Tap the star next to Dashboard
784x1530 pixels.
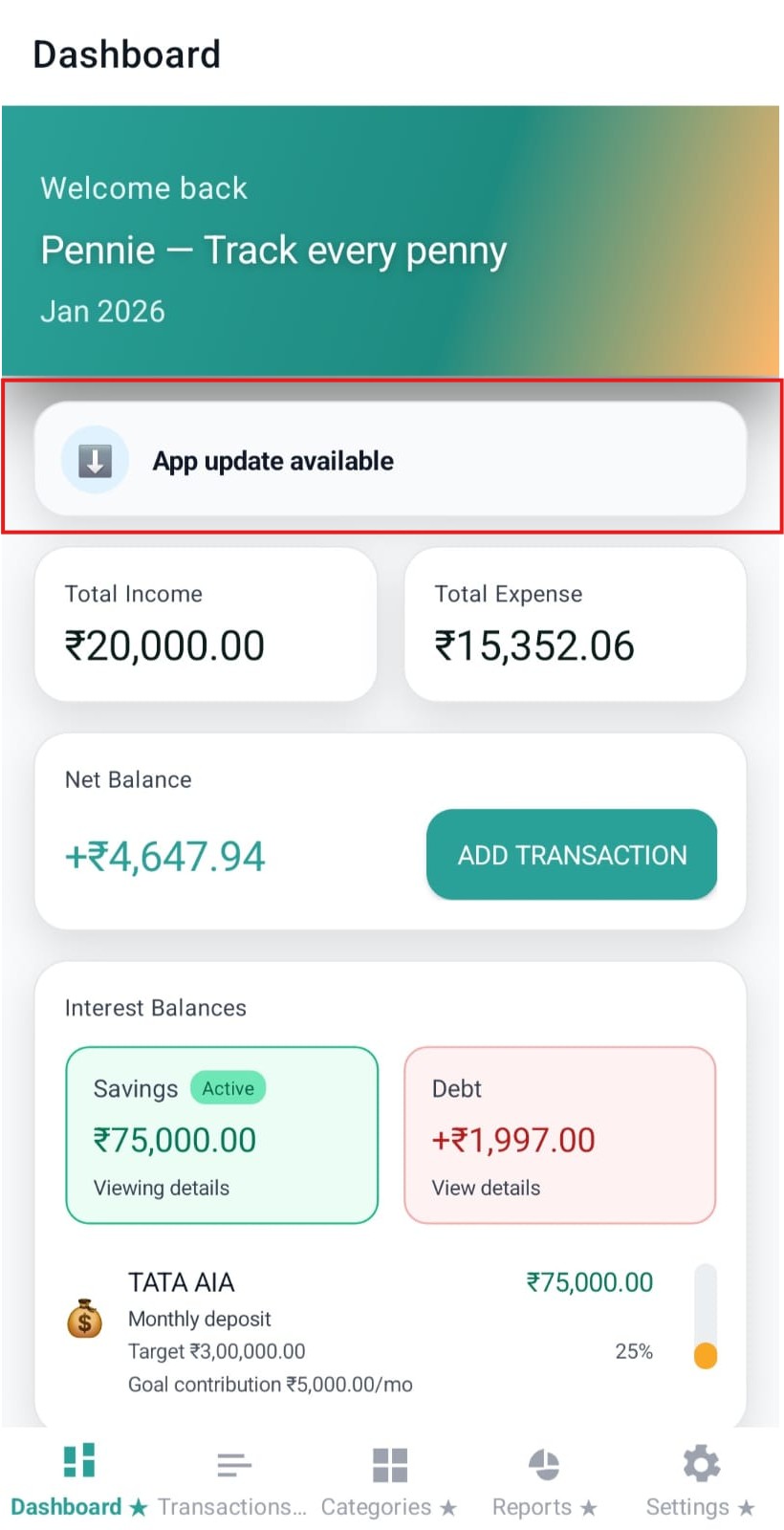[137, 1506]
